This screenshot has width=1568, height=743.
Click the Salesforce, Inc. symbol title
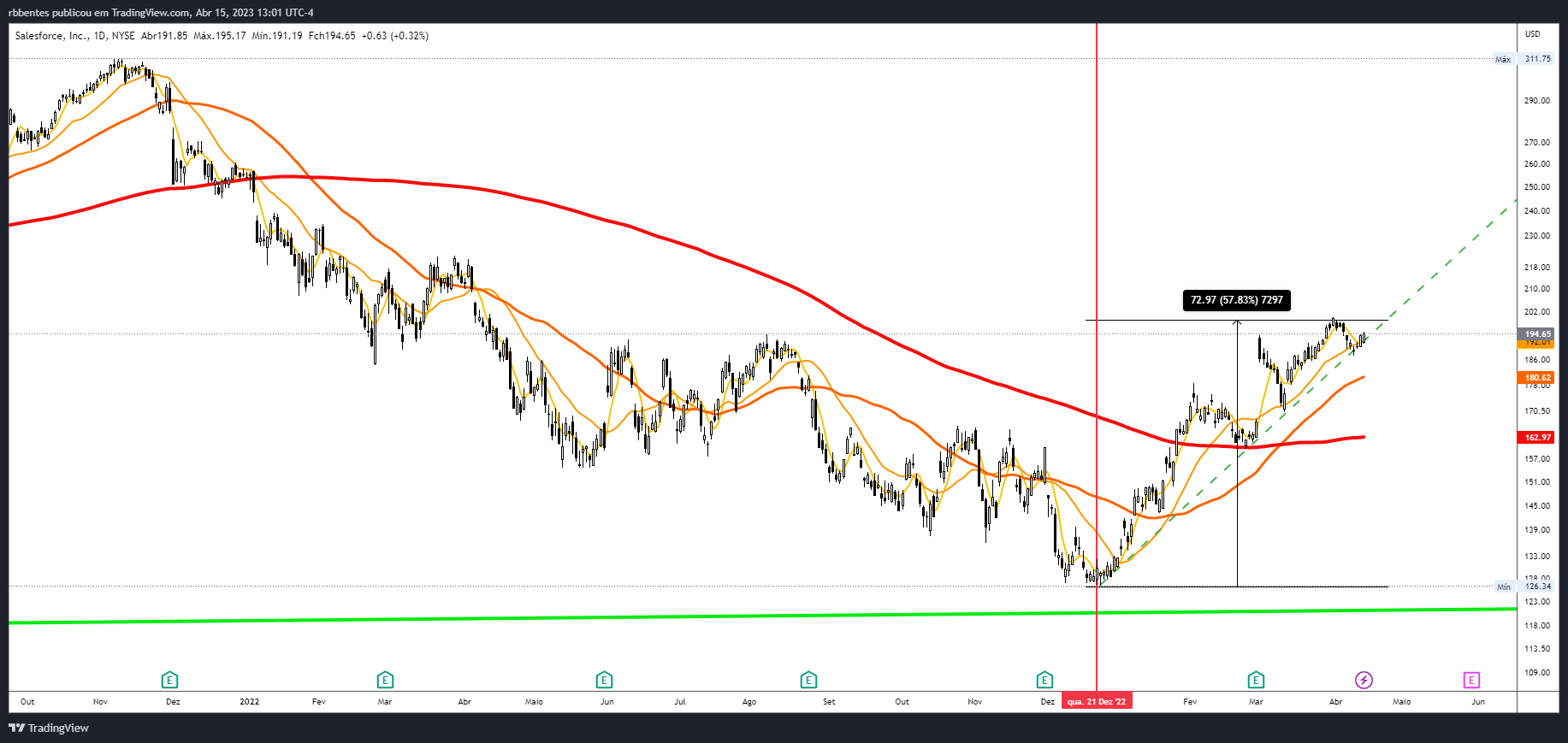[50, 36]
